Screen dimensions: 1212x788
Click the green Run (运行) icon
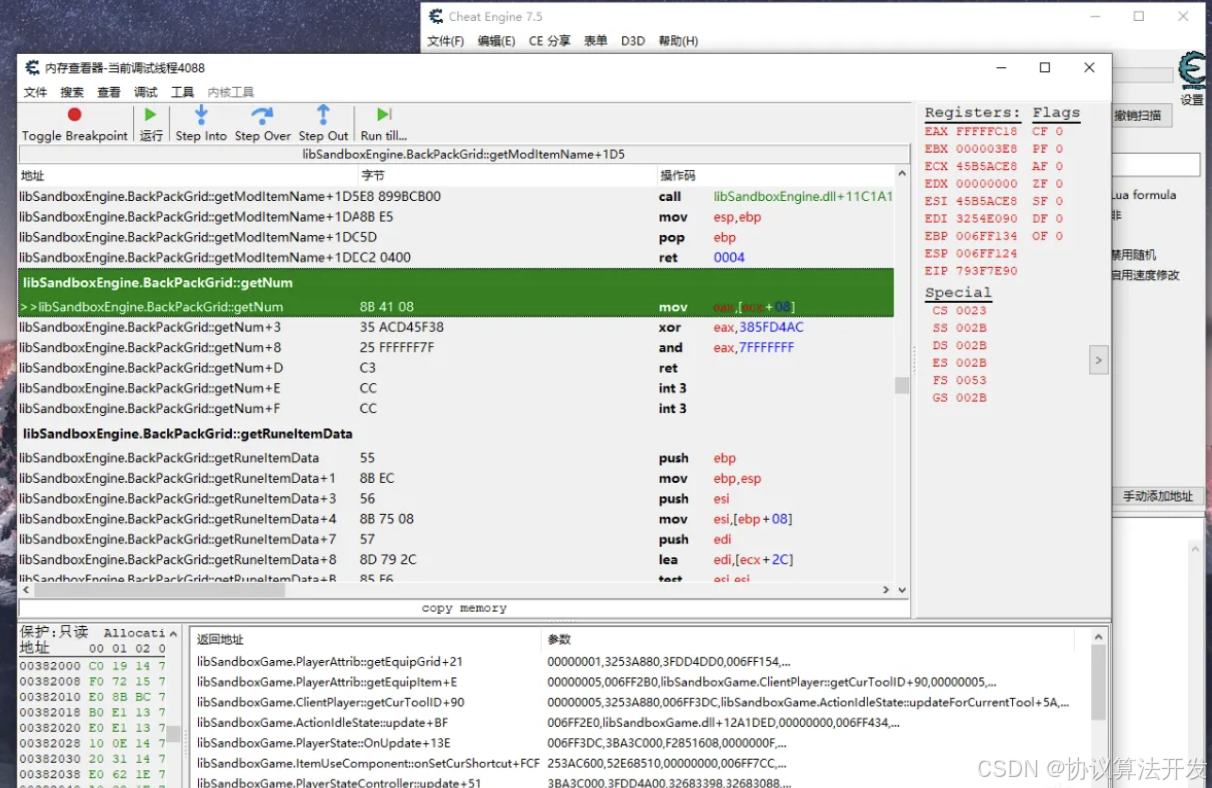coord(151,115)
